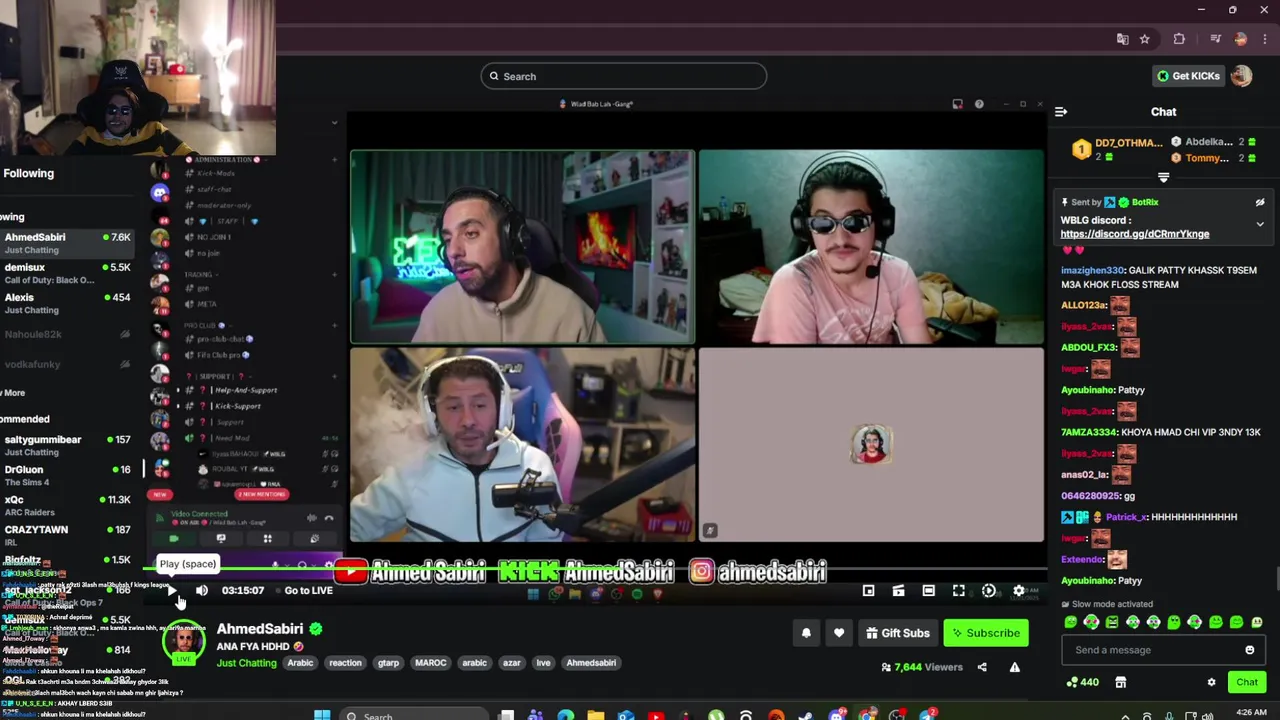
Task: Open demisux channel in sidebar
Action: tap(68, 273)
